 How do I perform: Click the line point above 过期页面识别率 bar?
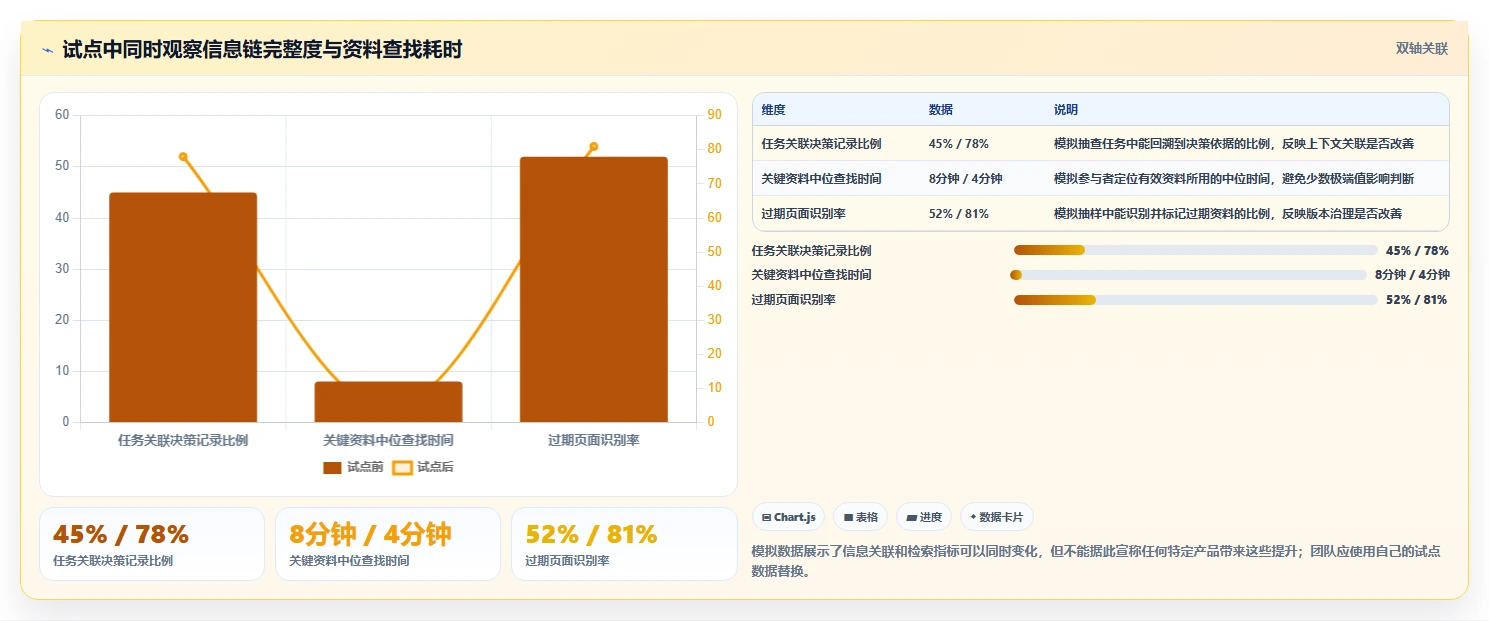pos(593,146)
